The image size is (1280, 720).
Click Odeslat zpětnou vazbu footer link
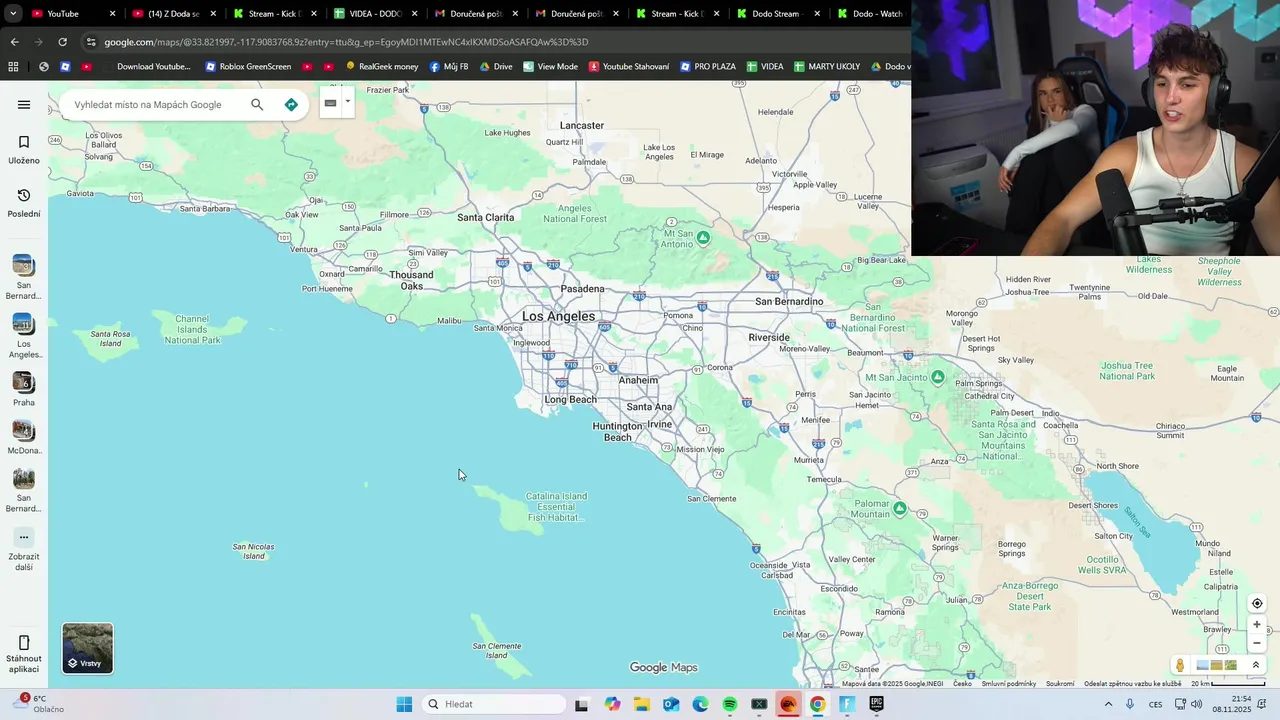pyautogui.click(x=1133, y=684)
